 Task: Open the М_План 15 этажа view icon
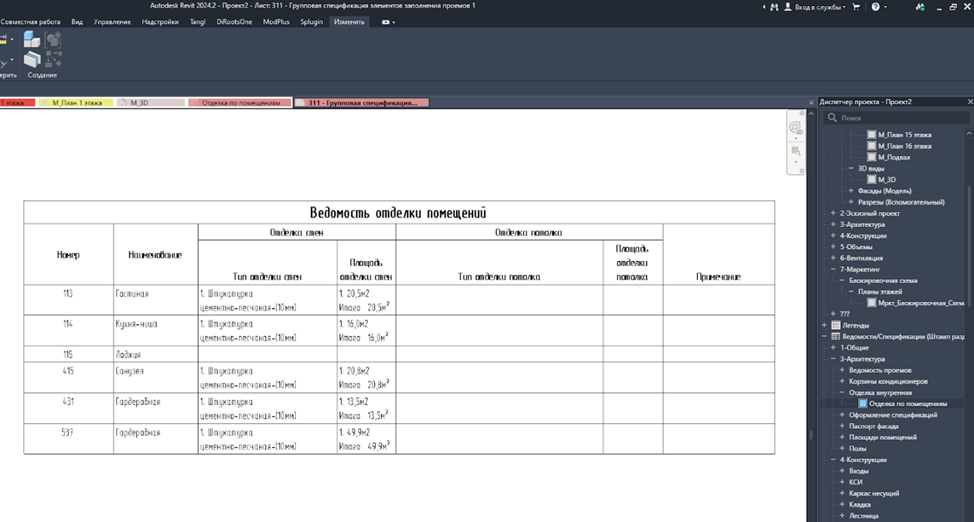[872, 134]
